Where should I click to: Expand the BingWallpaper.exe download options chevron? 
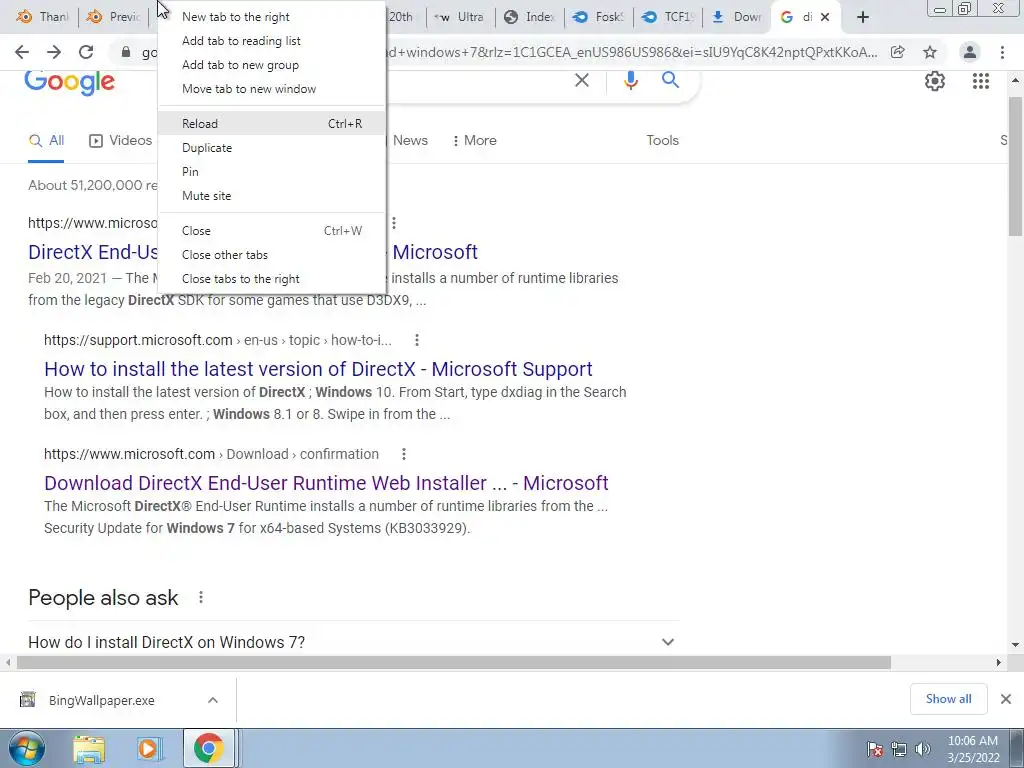(213, 700)
